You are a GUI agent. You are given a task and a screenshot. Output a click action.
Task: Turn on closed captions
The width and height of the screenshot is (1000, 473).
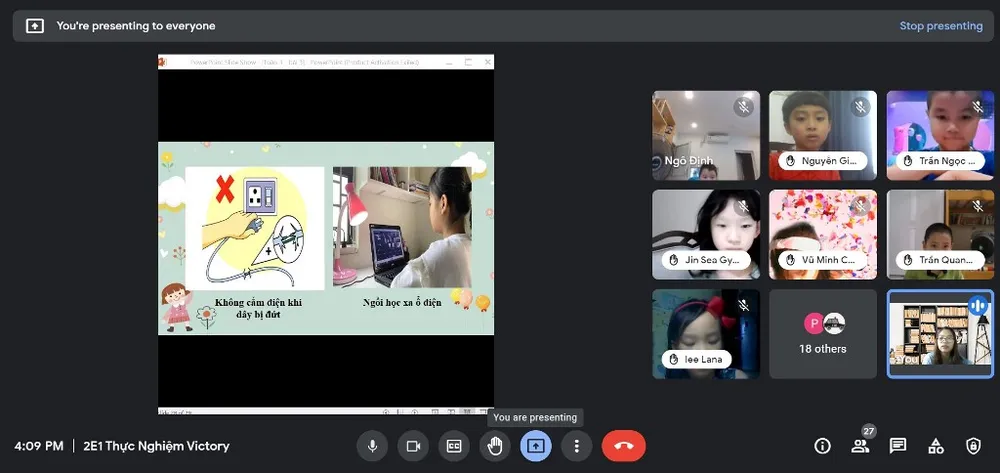(454, 446)
